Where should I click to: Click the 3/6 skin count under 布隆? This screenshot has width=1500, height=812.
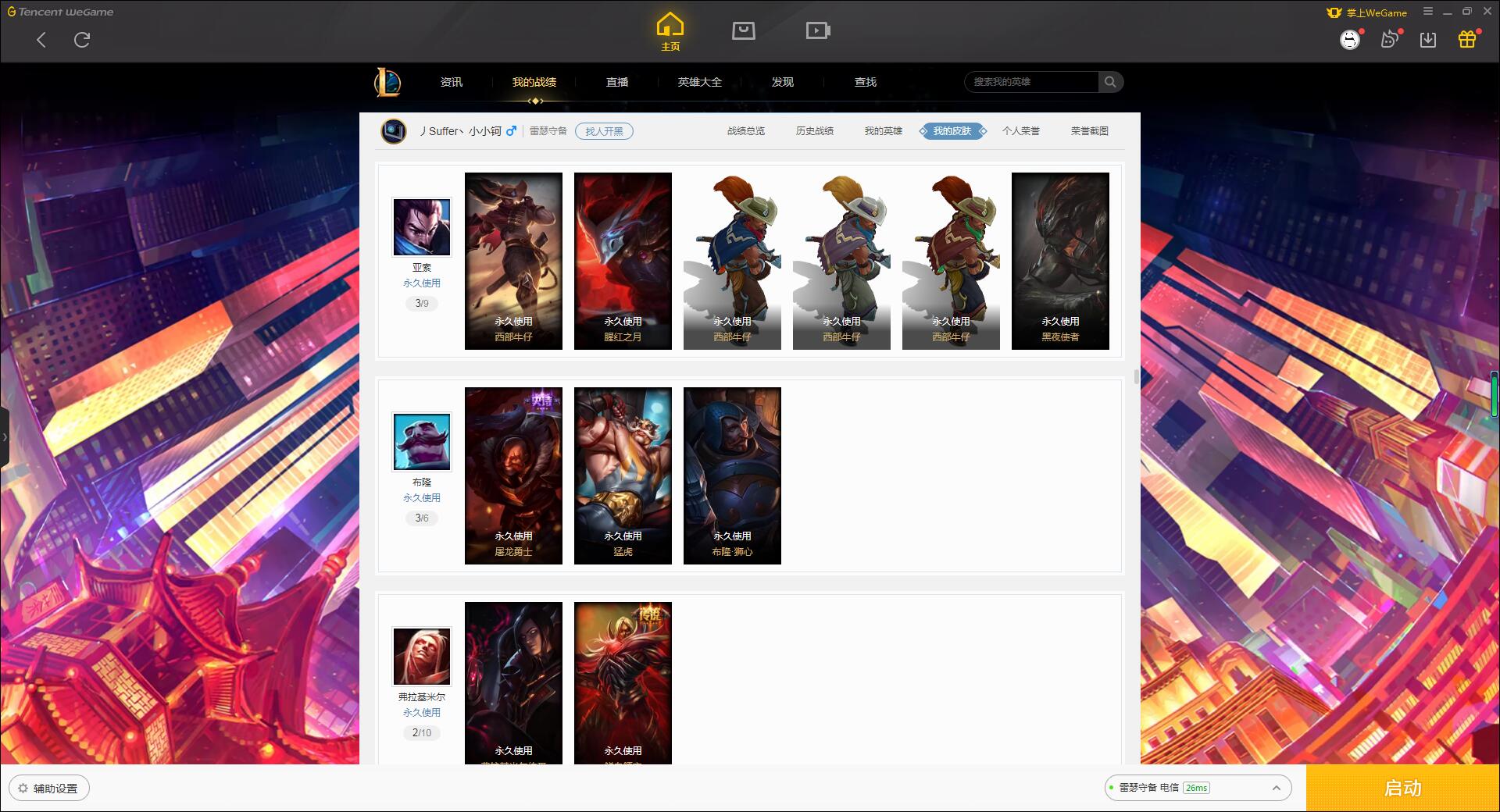pyautogui.click(x=422, y=518)
